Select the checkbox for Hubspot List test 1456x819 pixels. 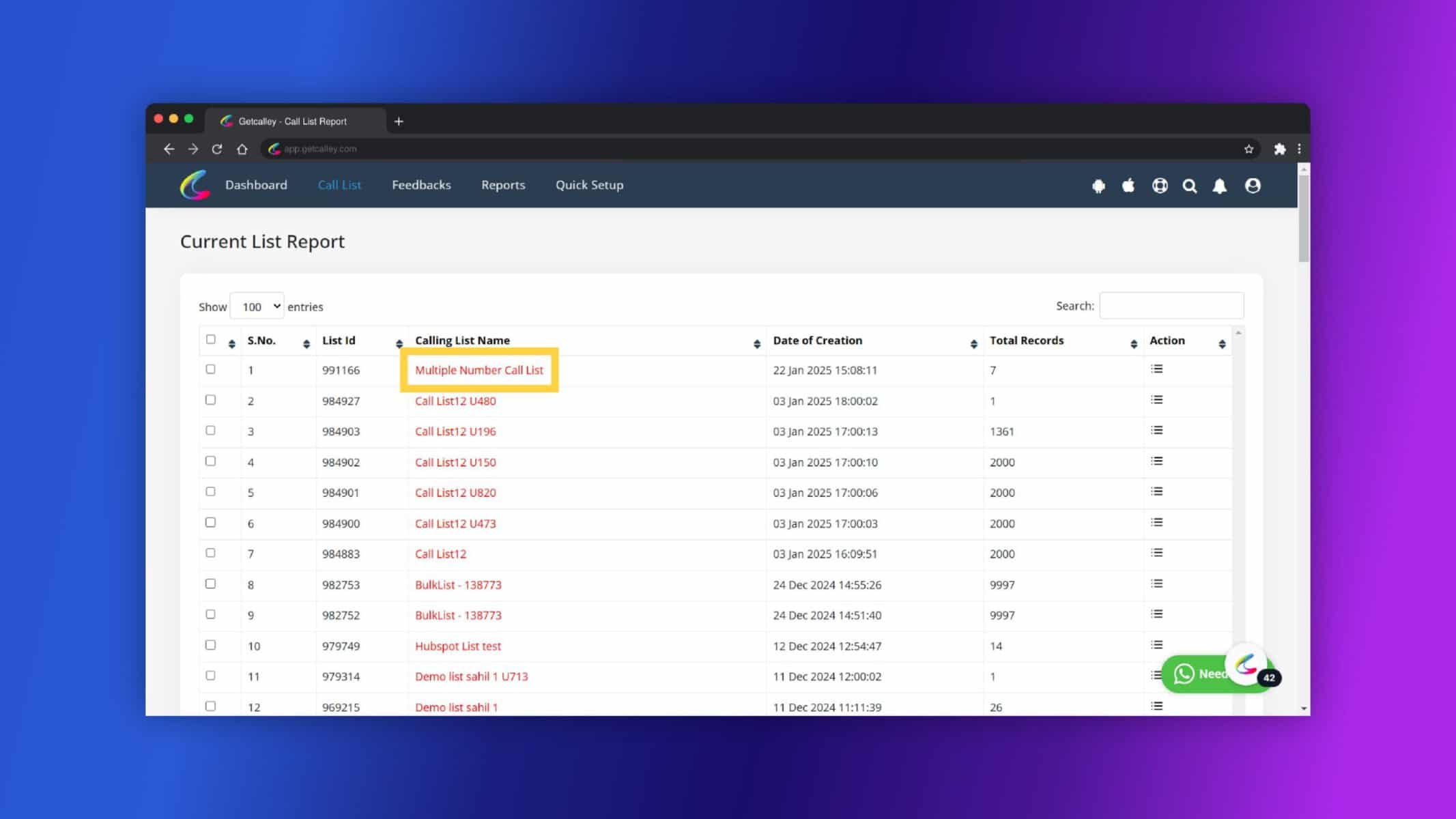[x=210, y=645]
